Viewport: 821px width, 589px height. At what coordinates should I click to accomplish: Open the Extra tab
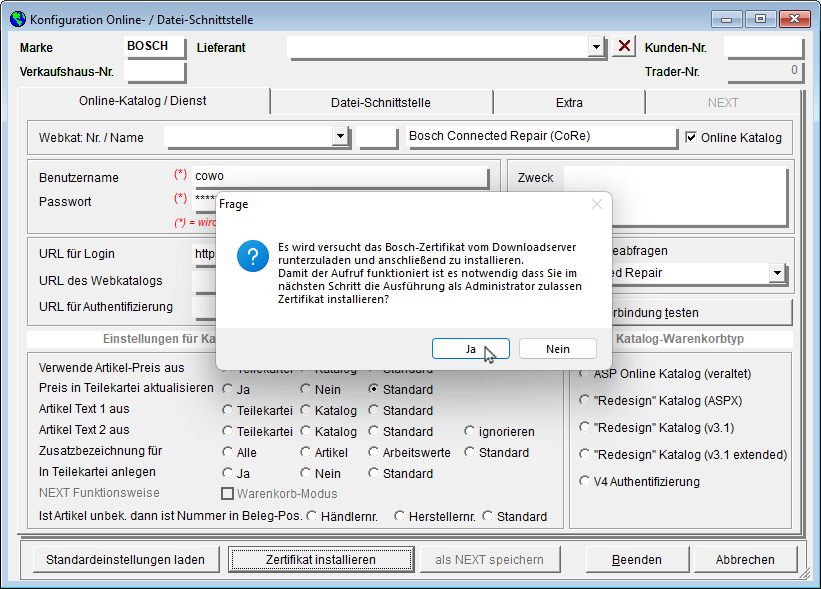coord(569,103)
